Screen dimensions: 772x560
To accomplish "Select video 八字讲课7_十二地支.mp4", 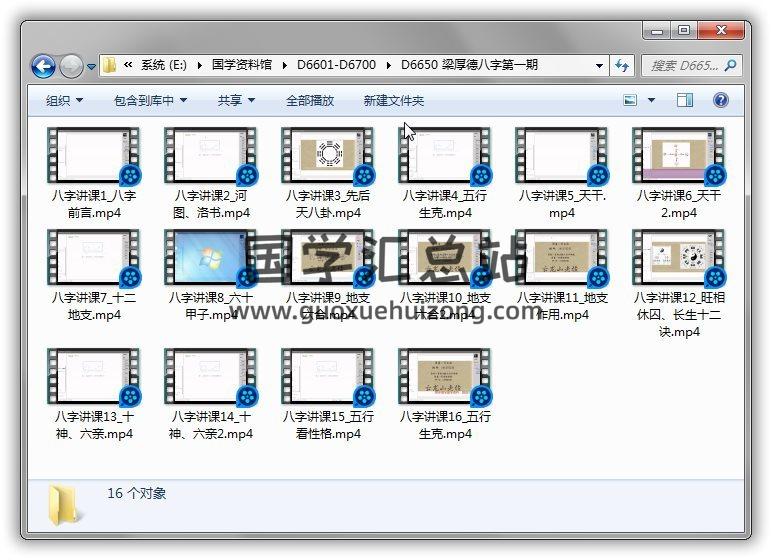I will [x=94, y=275].
